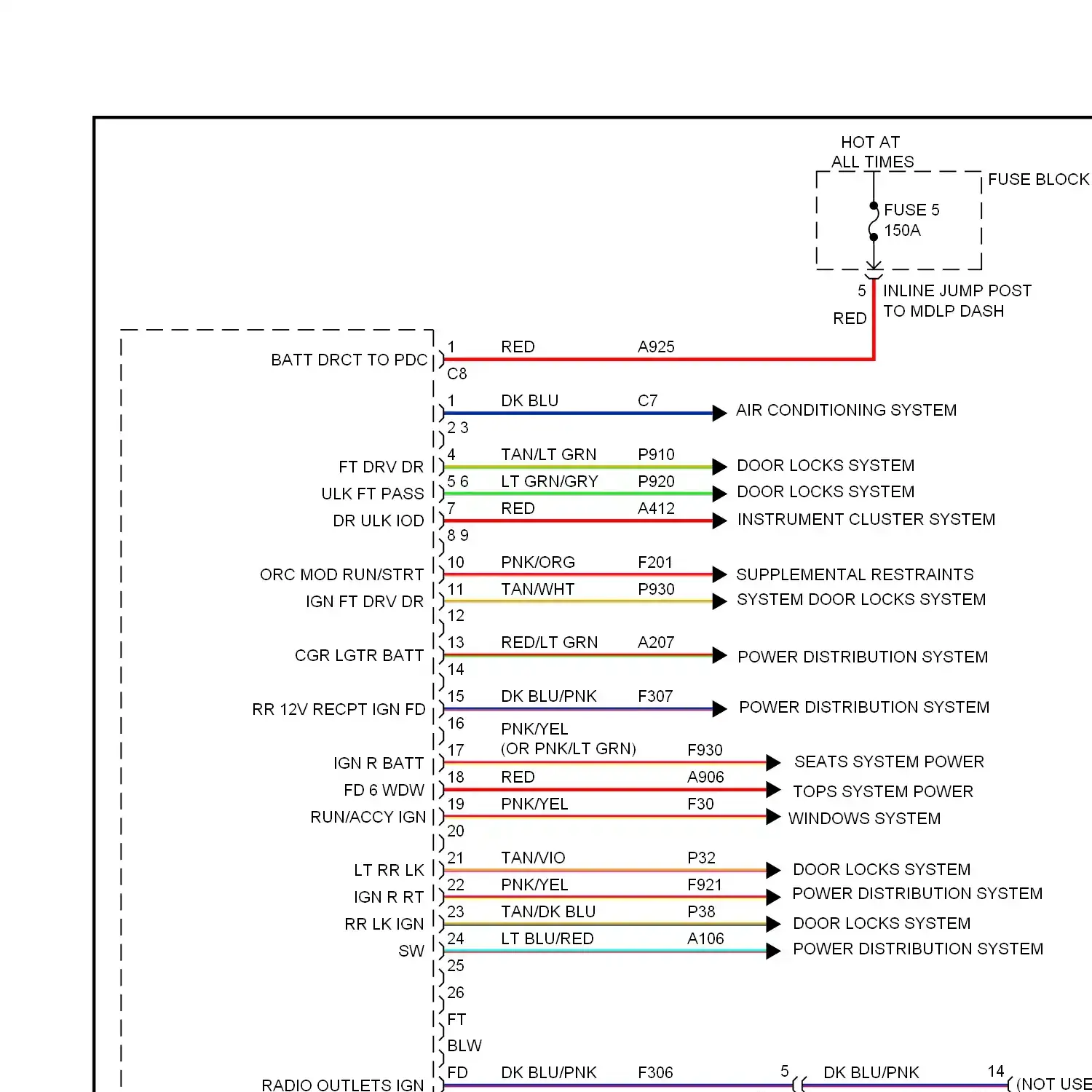1092x1092 pixels.
Task: Select INSTRUMENT CLUSTER SYSTEM destination
Action: (866, 519)
